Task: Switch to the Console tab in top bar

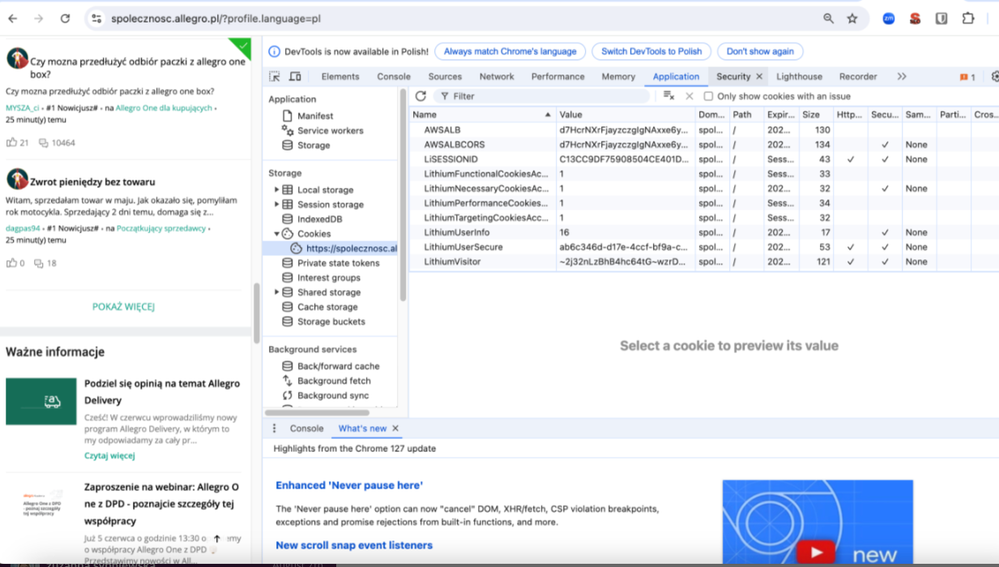Action: [x=394, y=76]
